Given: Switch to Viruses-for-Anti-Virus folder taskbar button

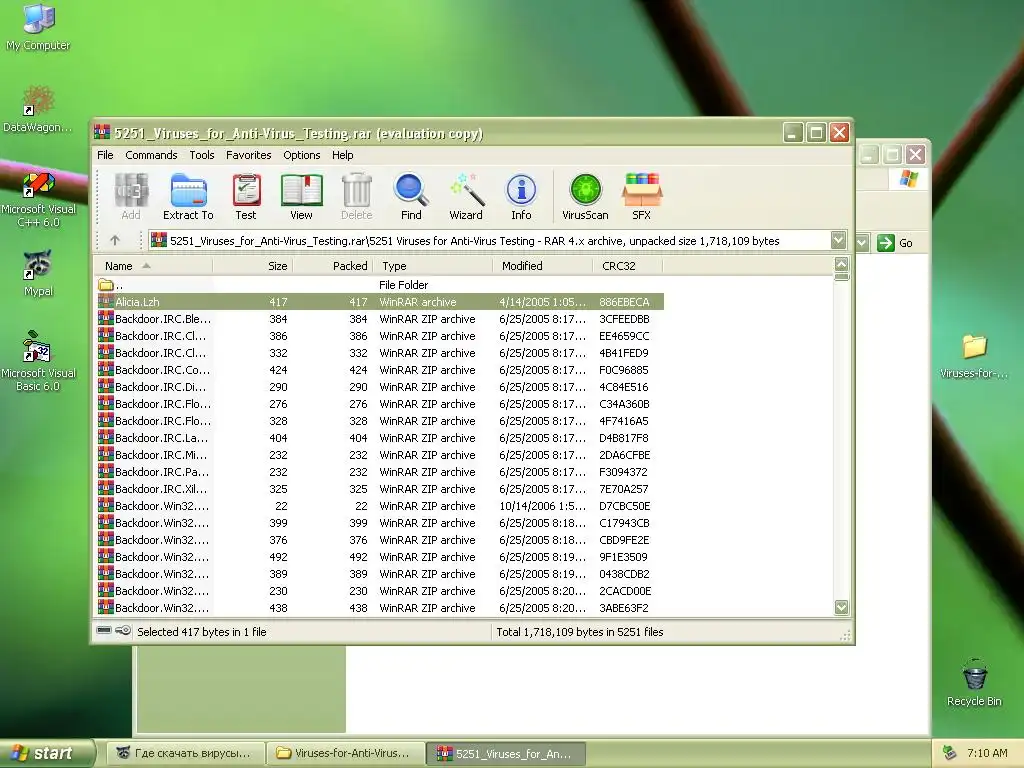Looking at the screenshot, I should point(345,753).
